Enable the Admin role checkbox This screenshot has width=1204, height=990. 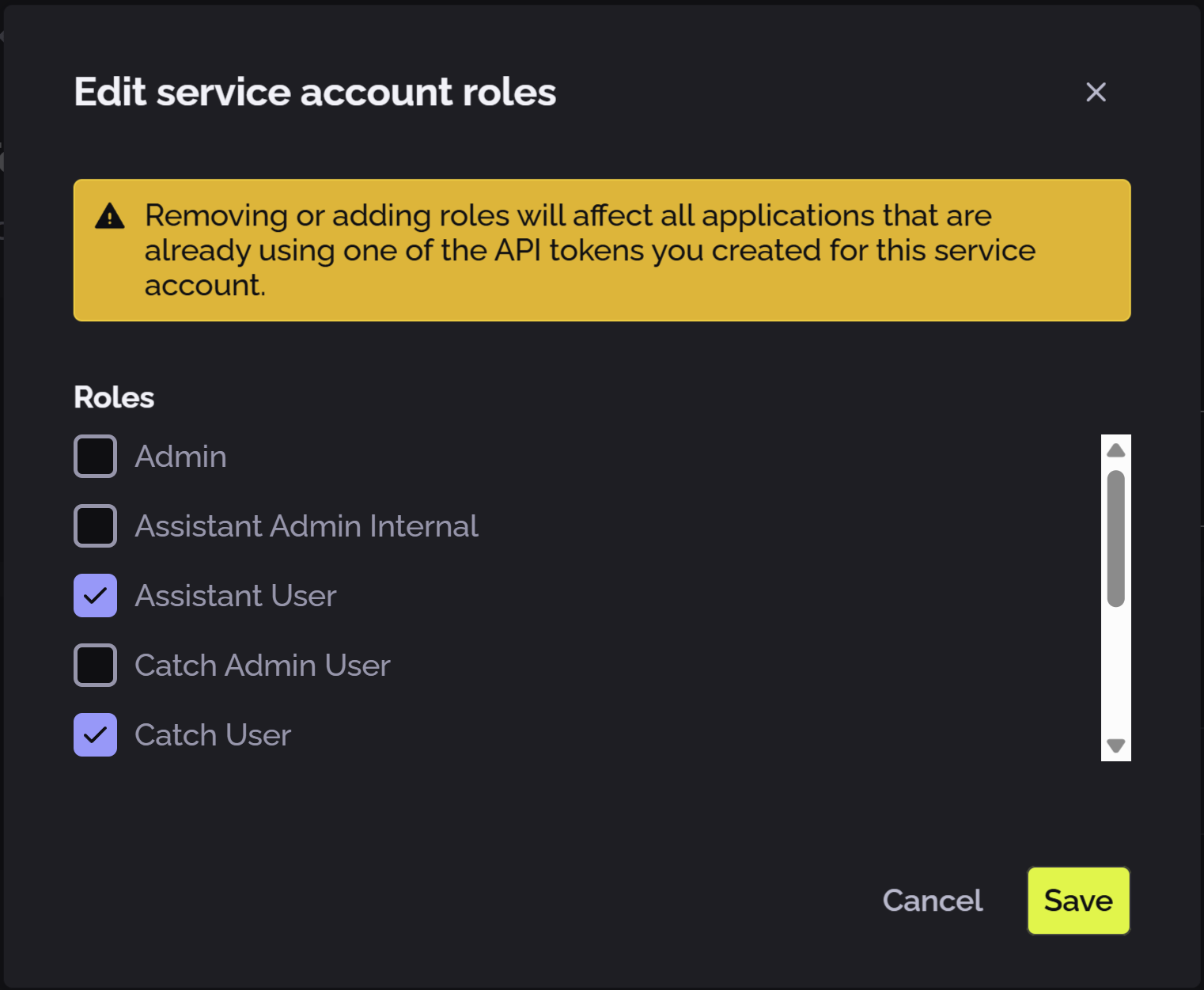click(95, 456)
